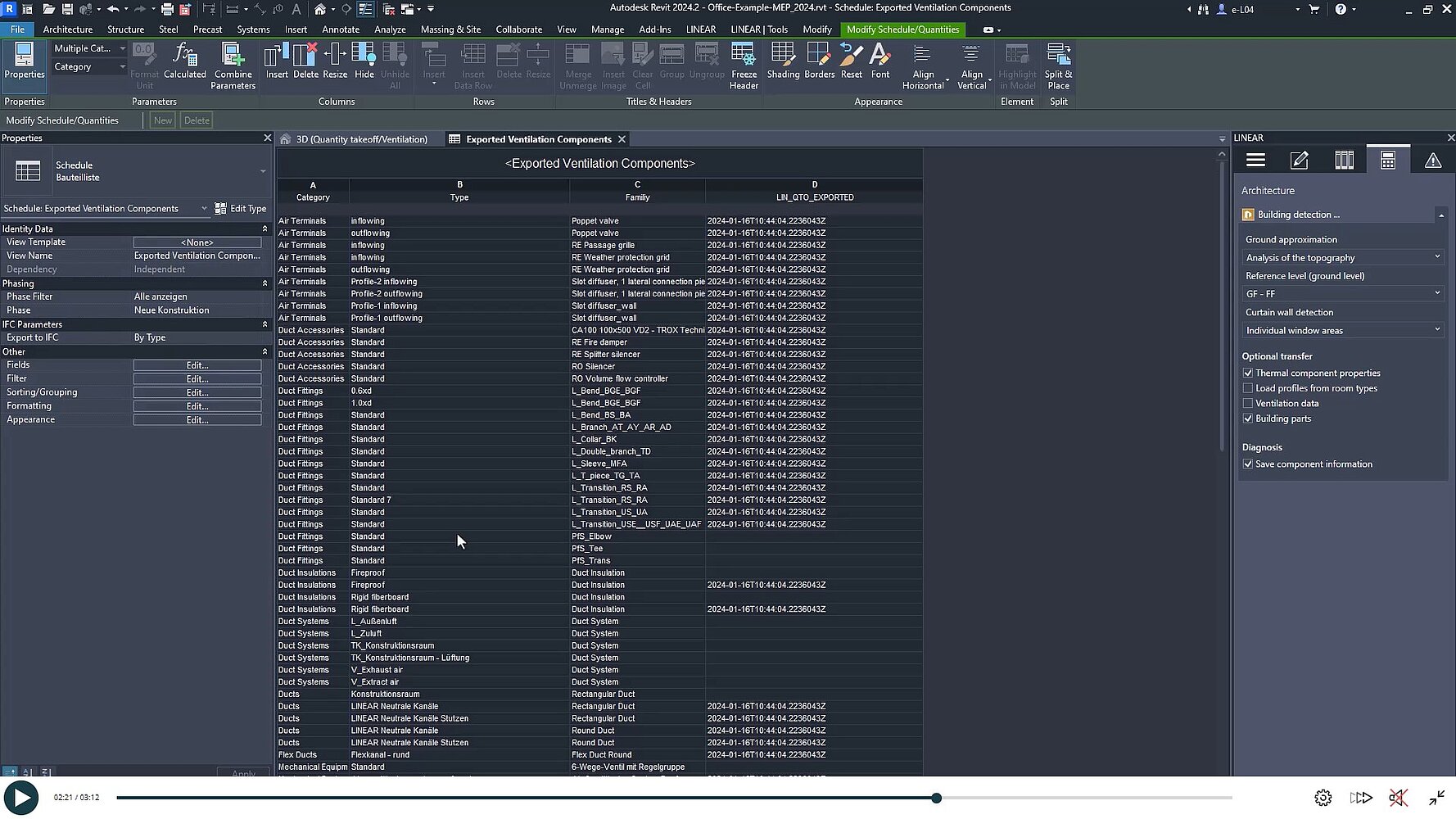Click the video progress slider handle

tap(936, 798)
